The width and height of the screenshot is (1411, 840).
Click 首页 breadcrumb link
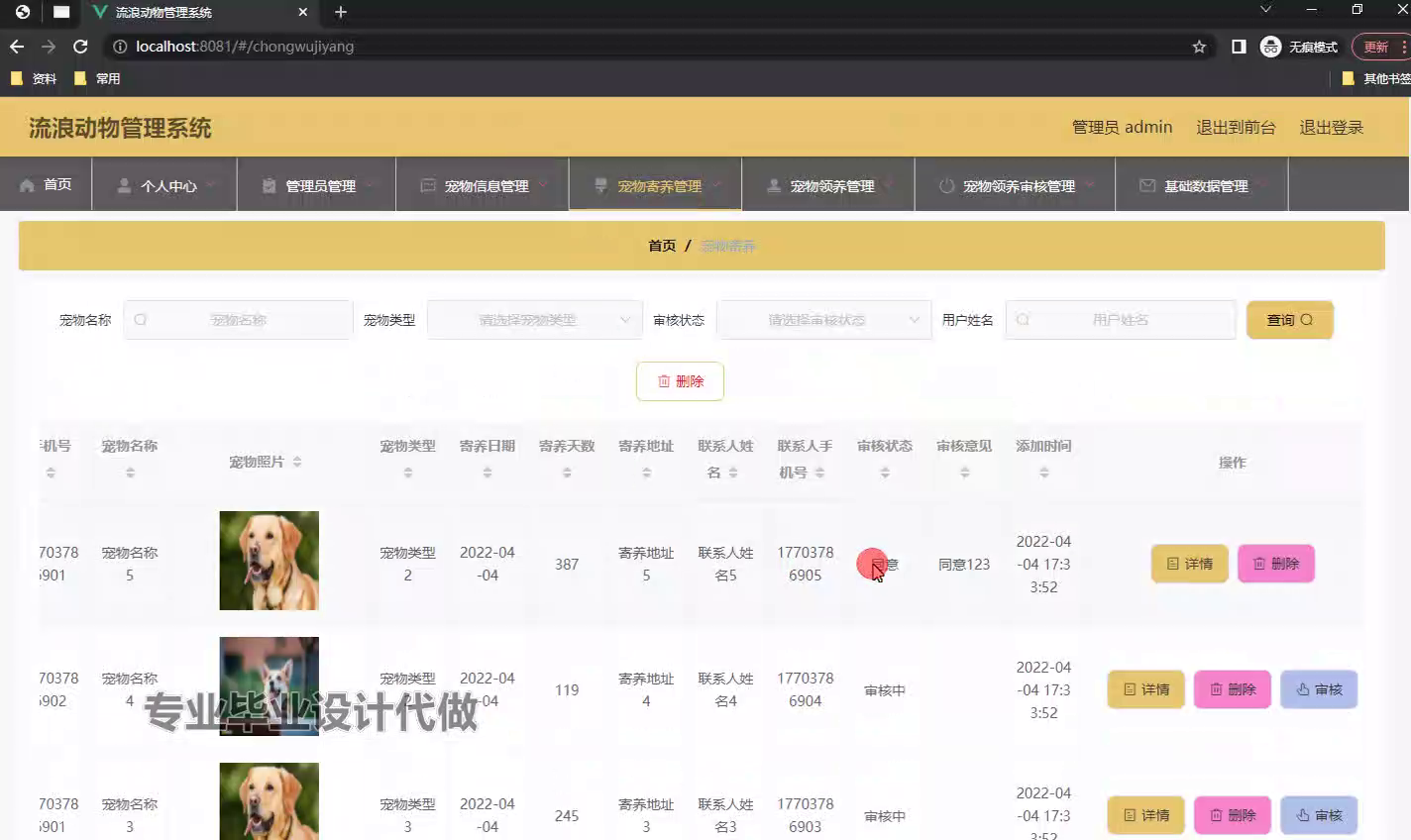pyautogui.click(x=662, y=246)
